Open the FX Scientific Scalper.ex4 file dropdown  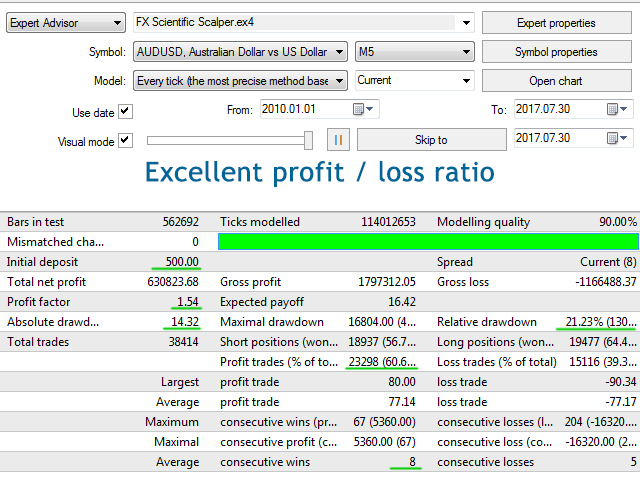coord(465,23)
